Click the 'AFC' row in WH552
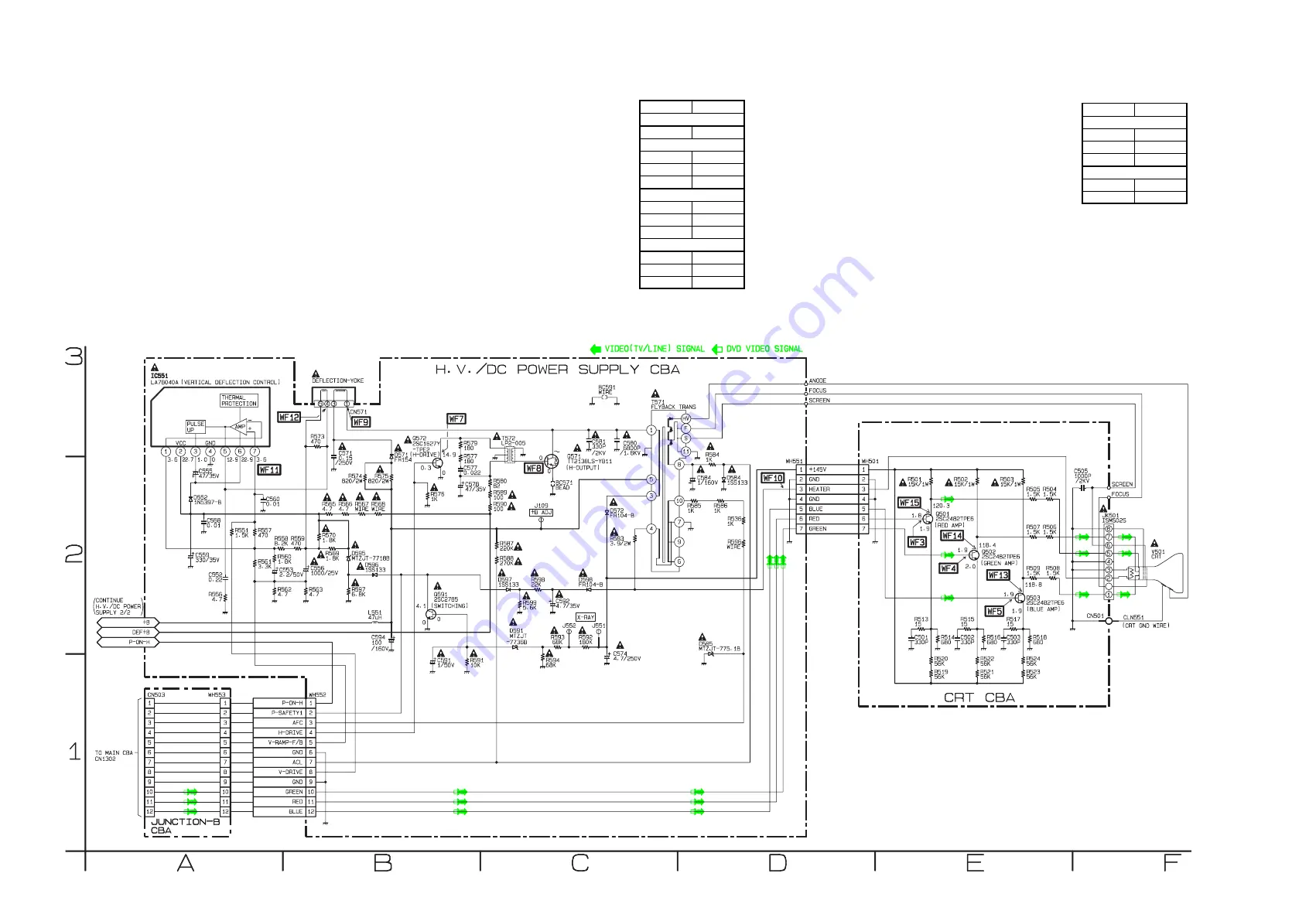The width and height of the screenshot is (1316, 921). tap(284, 723)
